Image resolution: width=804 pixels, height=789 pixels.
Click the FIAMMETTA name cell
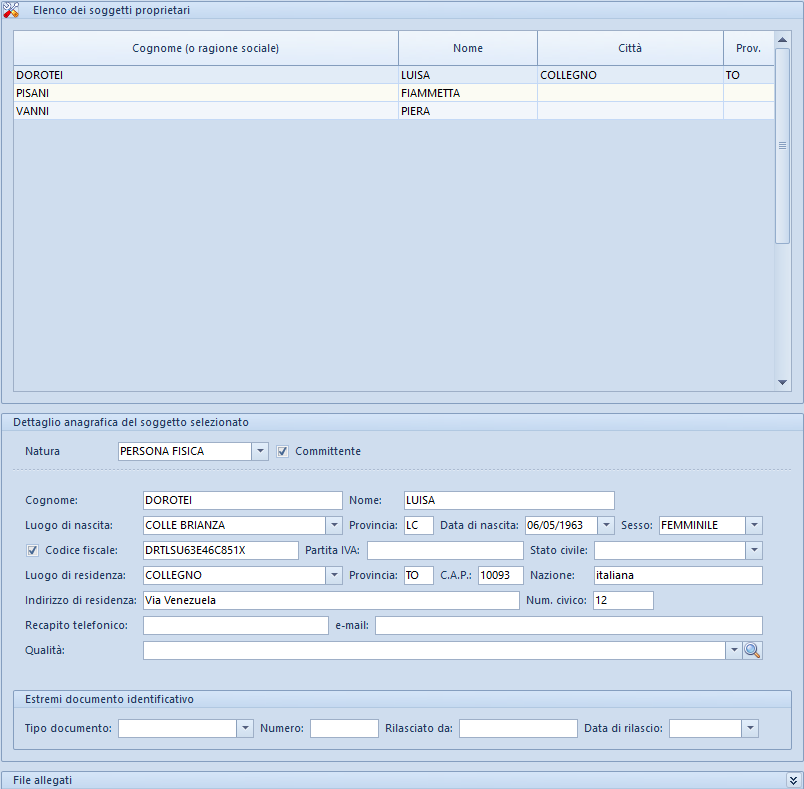(468, 93)
